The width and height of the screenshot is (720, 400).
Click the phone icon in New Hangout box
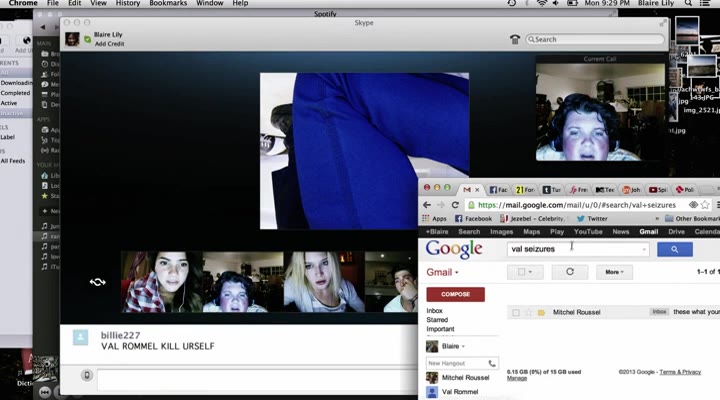click(492, 363)
